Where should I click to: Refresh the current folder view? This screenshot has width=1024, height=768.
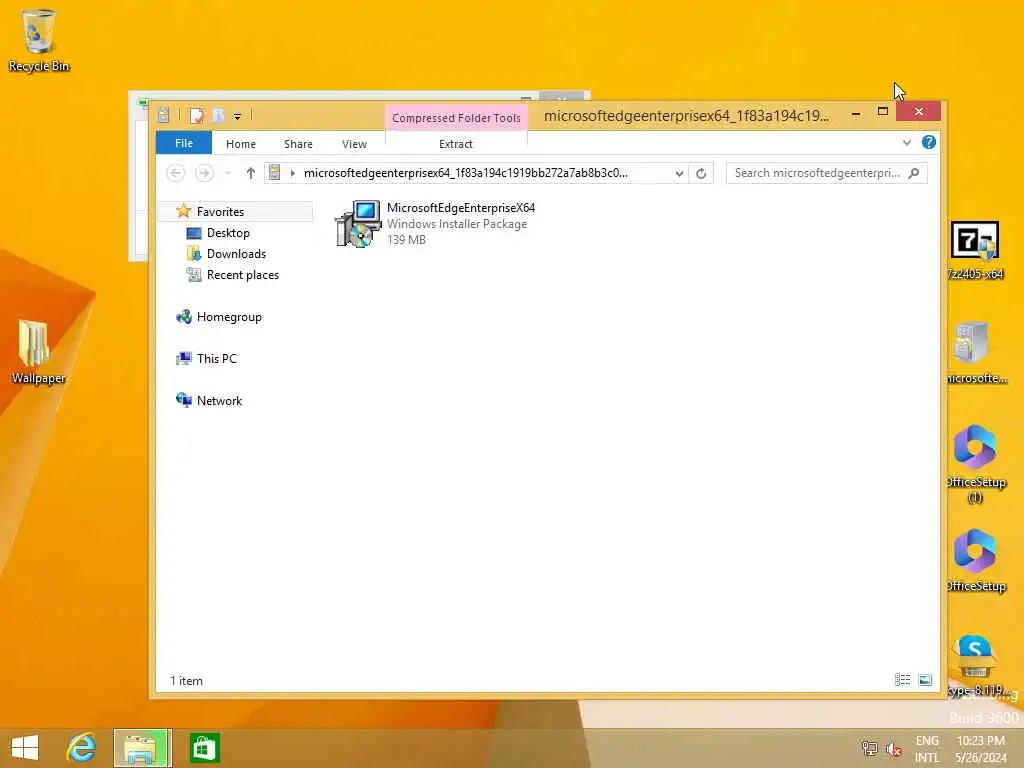click(x=701, y=173)
